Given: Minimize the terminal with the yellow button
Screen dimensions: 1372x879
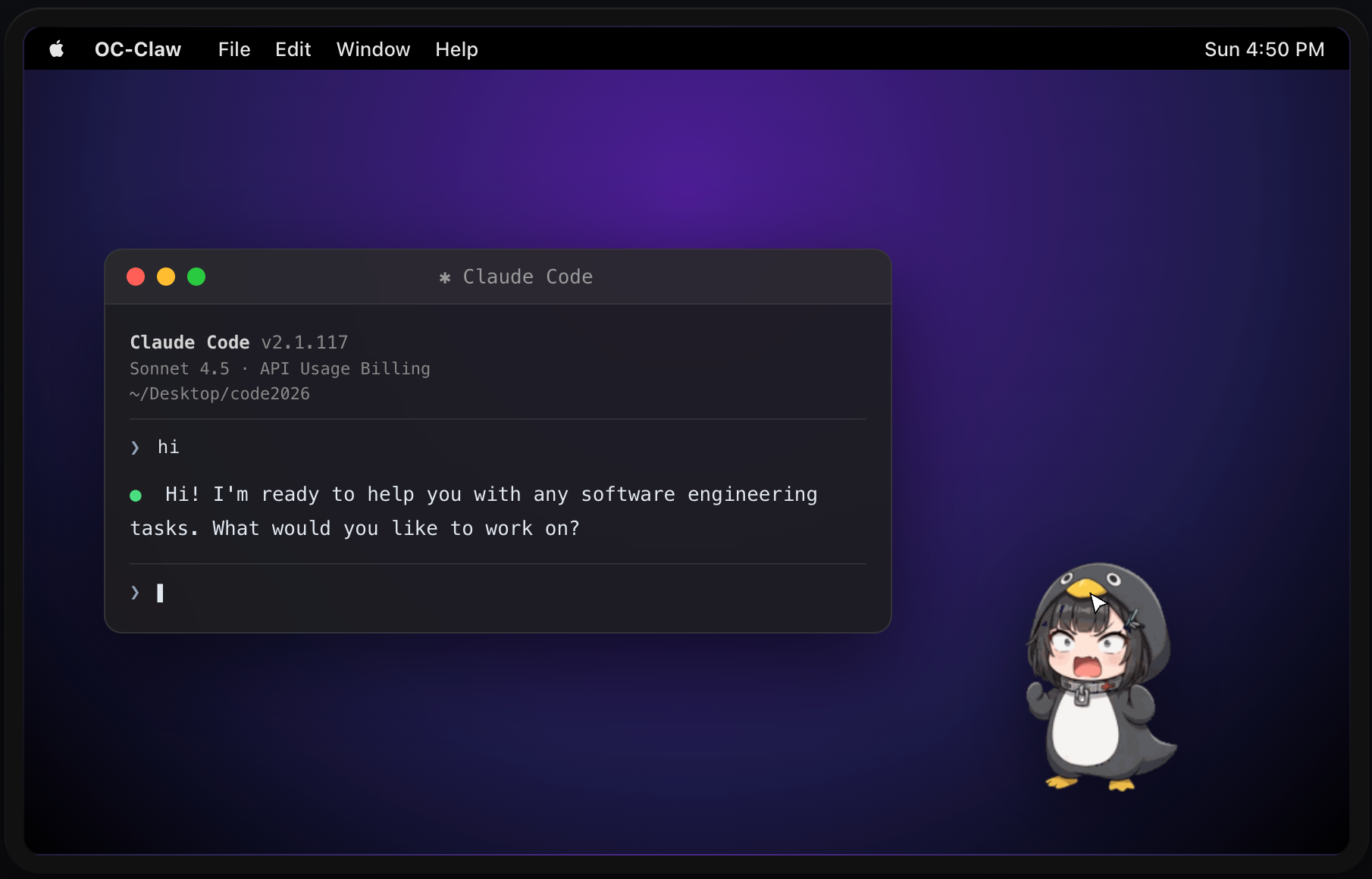Looking at the screenshot, I should (166, 277).
